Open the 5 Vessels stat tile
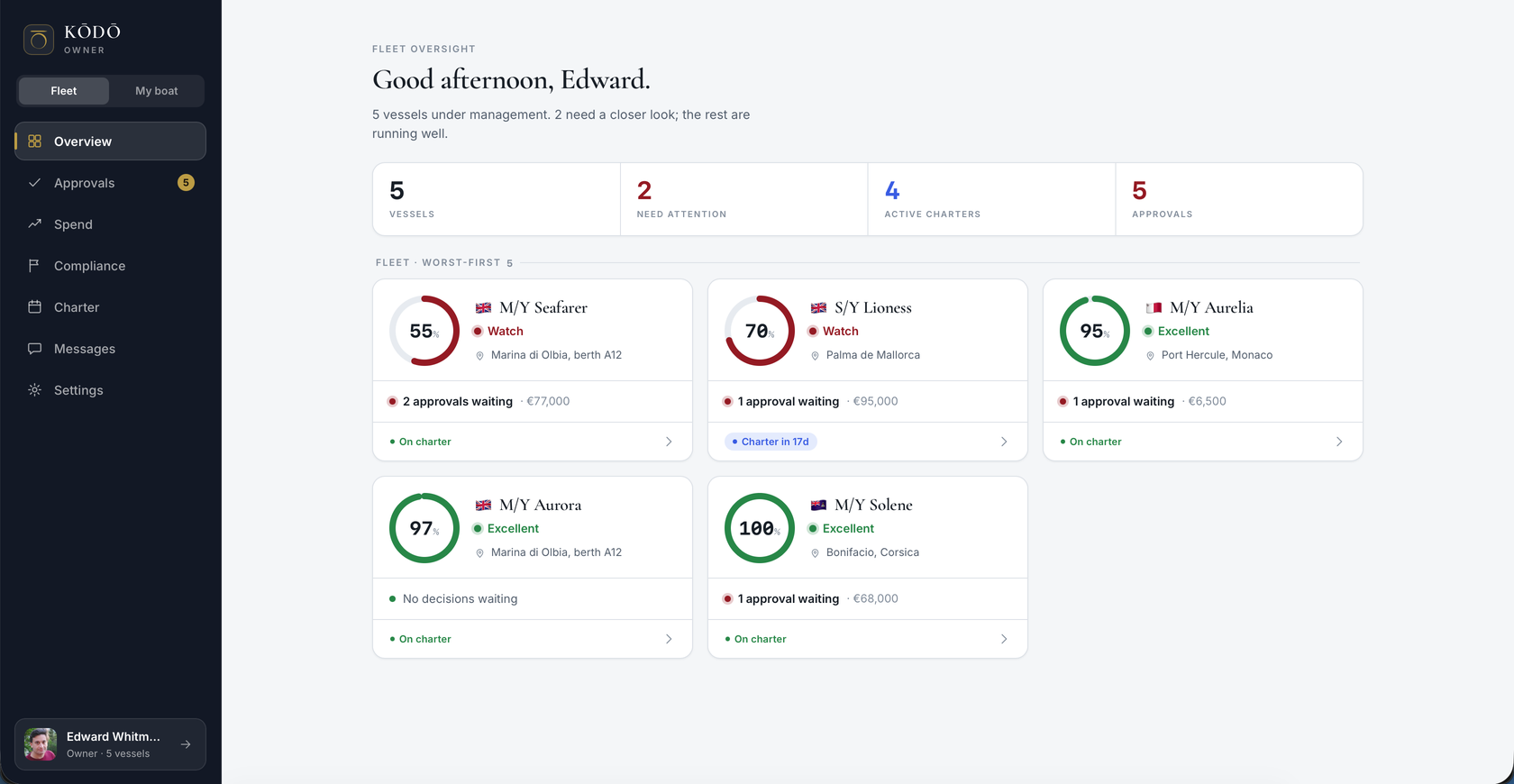This screenshot has height=784, width=1514. (497, 199)
